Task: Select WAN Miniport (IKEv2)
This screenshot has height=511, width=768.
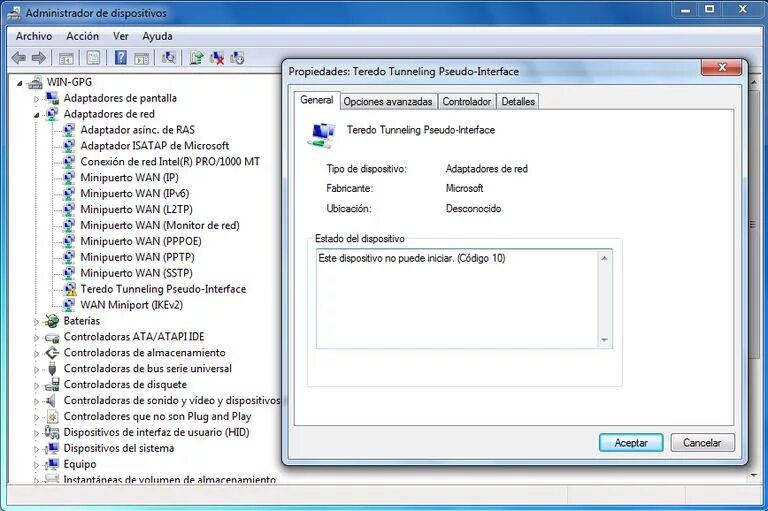Action: (132, 305)
